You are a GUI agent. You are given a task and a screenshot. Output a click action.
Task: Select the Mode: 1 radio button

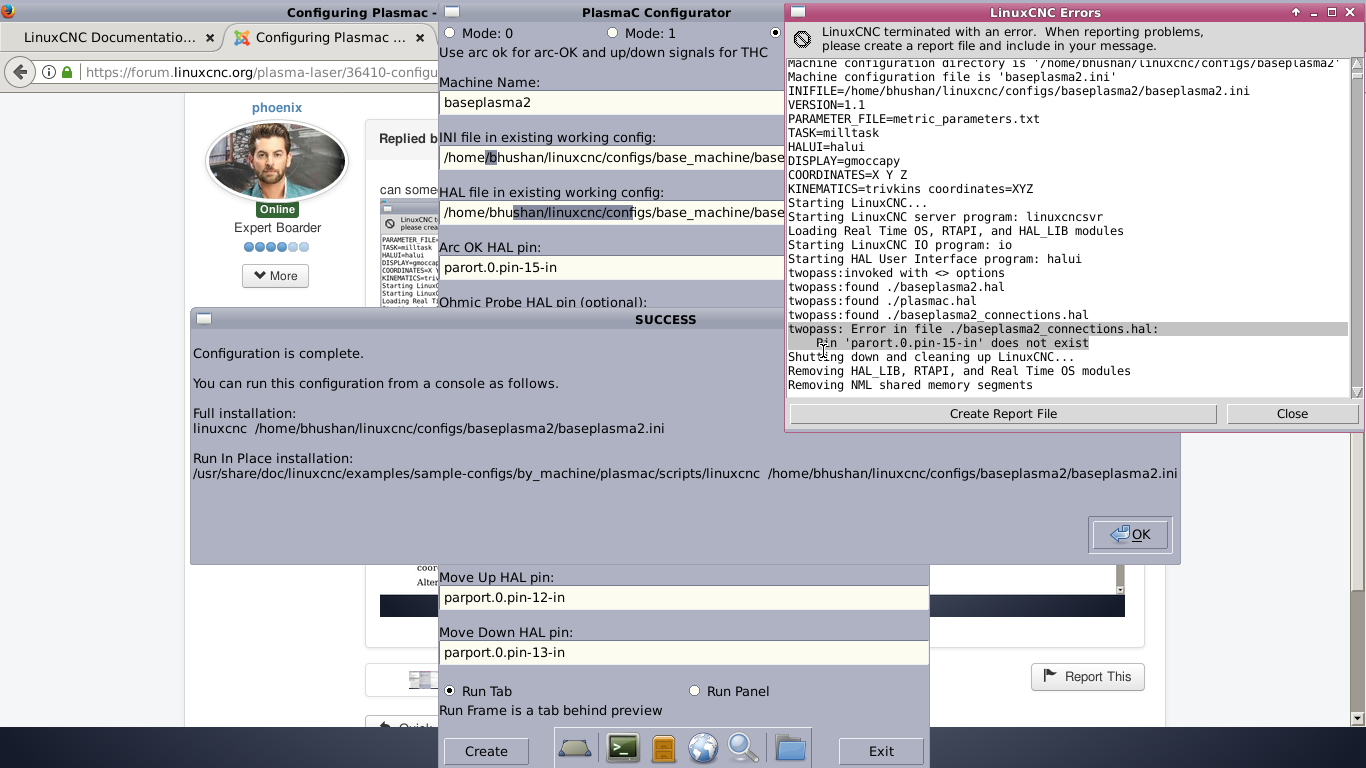[x=612, y=33]
